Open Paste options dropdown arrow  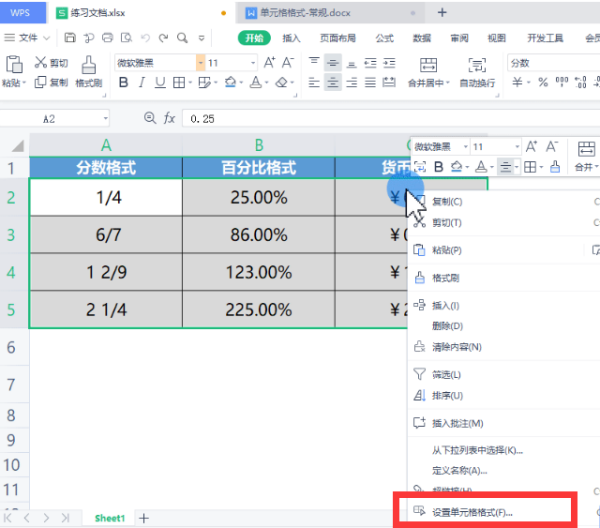tap(24, 83)
